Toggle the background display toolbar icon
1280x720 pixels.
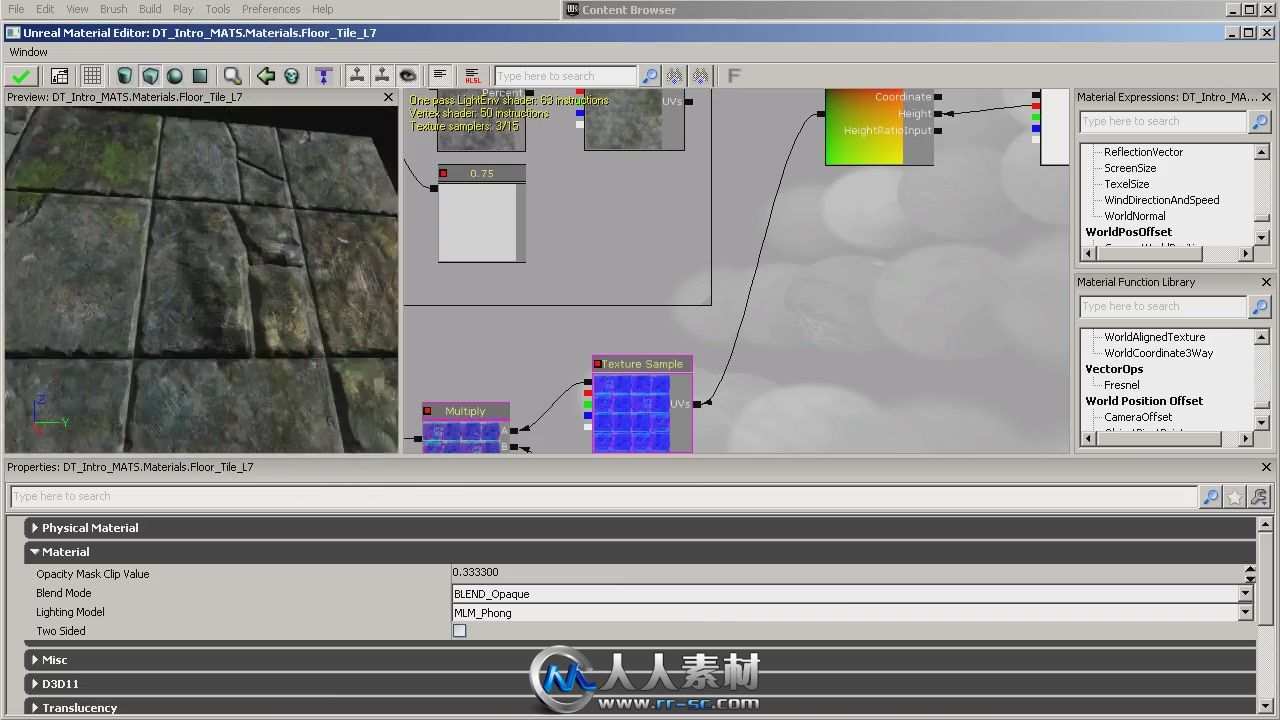click(59, 76)
